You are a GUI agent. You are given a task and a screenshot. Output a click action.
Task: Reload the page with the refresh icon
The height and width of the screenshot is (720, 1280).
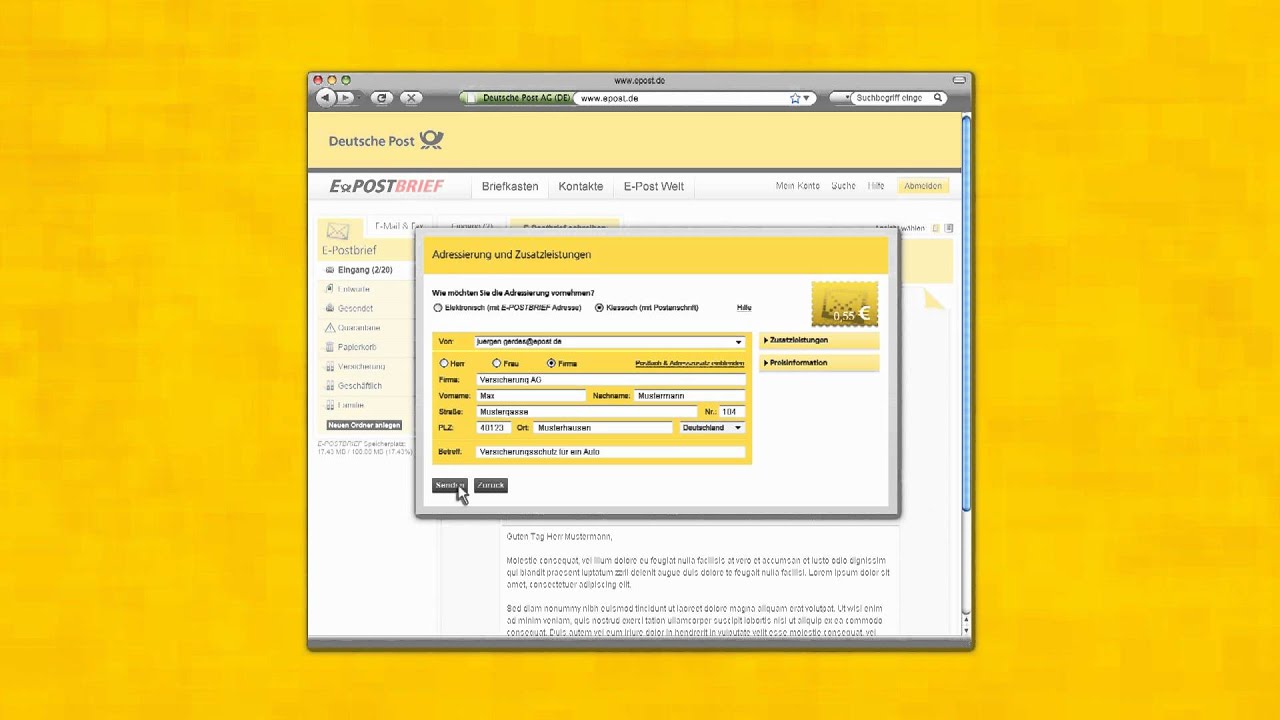point(381,98)
